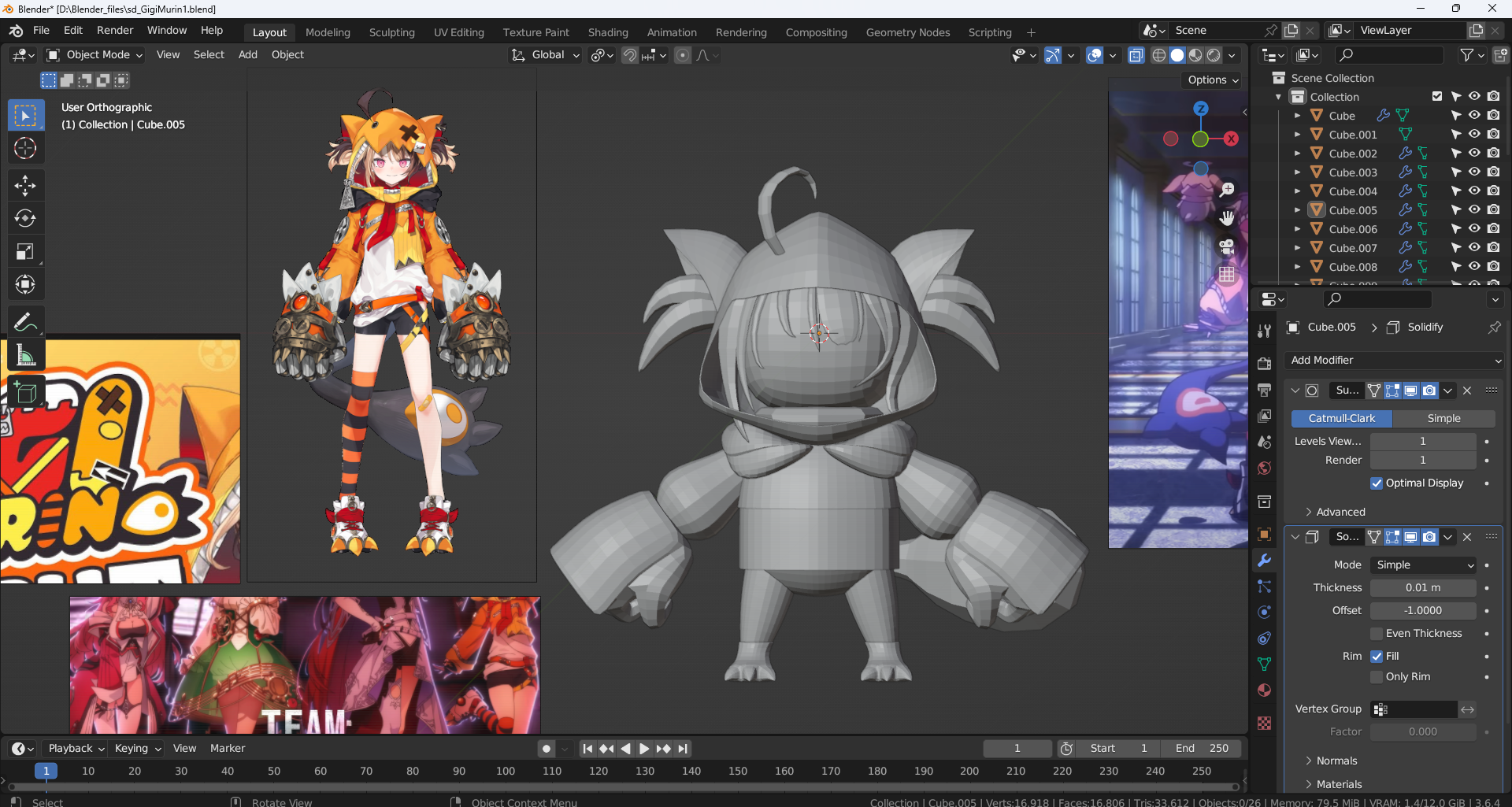Screen dimensions: 1512x807
Task: Disable Optimal Display checkbox
Action: point(1377,483)
